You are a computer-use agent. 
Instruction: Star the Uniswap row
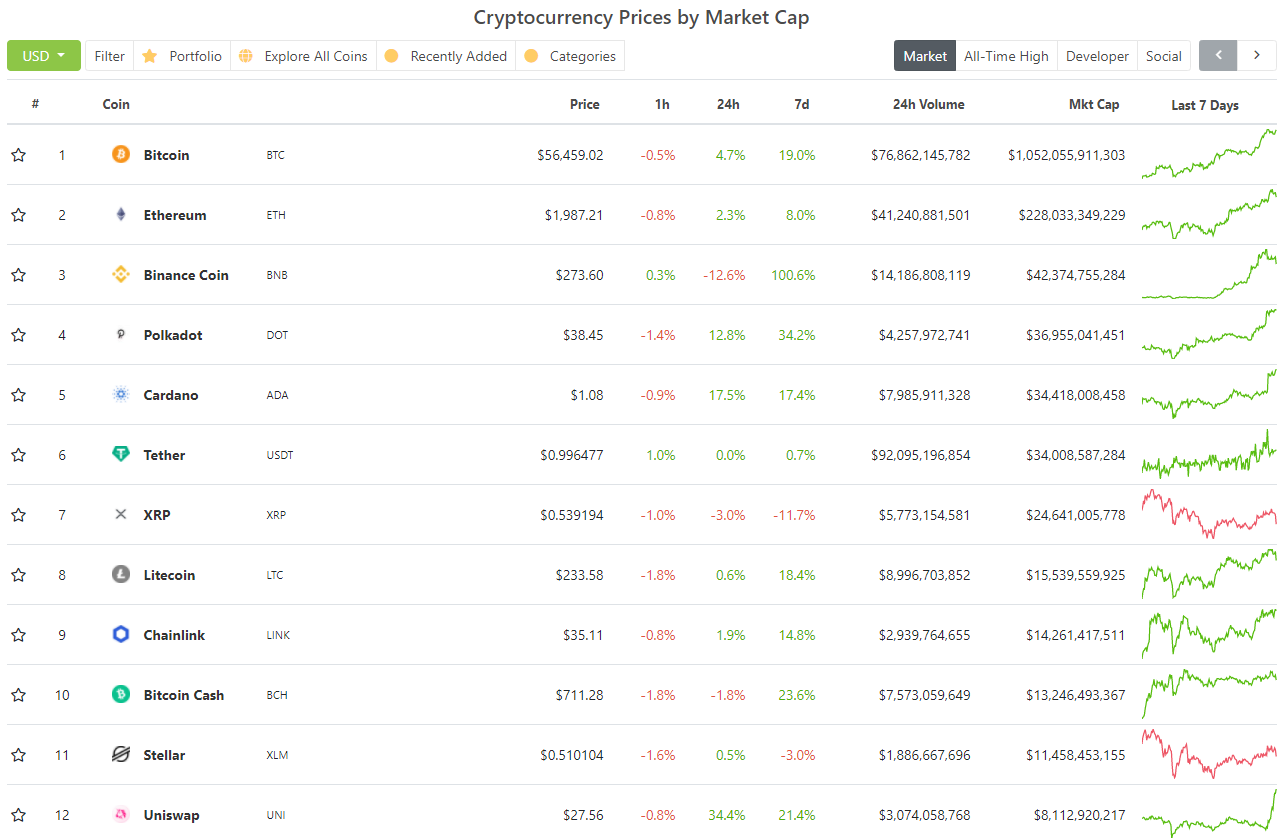[x=18, y=815]
